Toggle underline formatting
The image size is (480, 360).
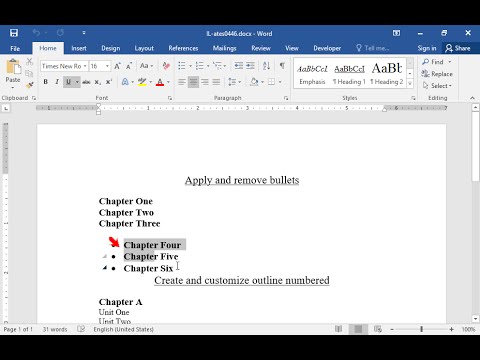tap(68, 82)
